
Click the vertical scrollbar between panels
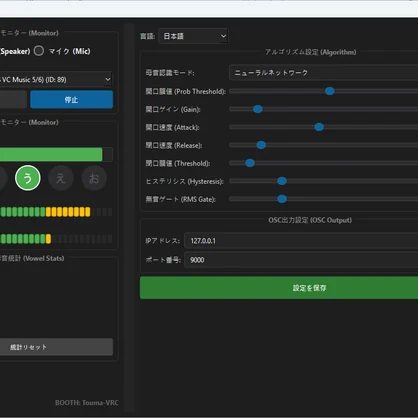click(129, 217)
